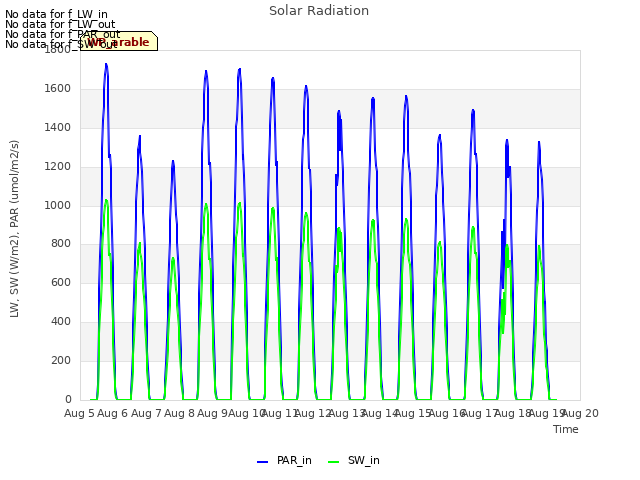Click the Aug 9 x-axis tick label
This screenshot has height=480, width=640.
click(x=212, y=413)
